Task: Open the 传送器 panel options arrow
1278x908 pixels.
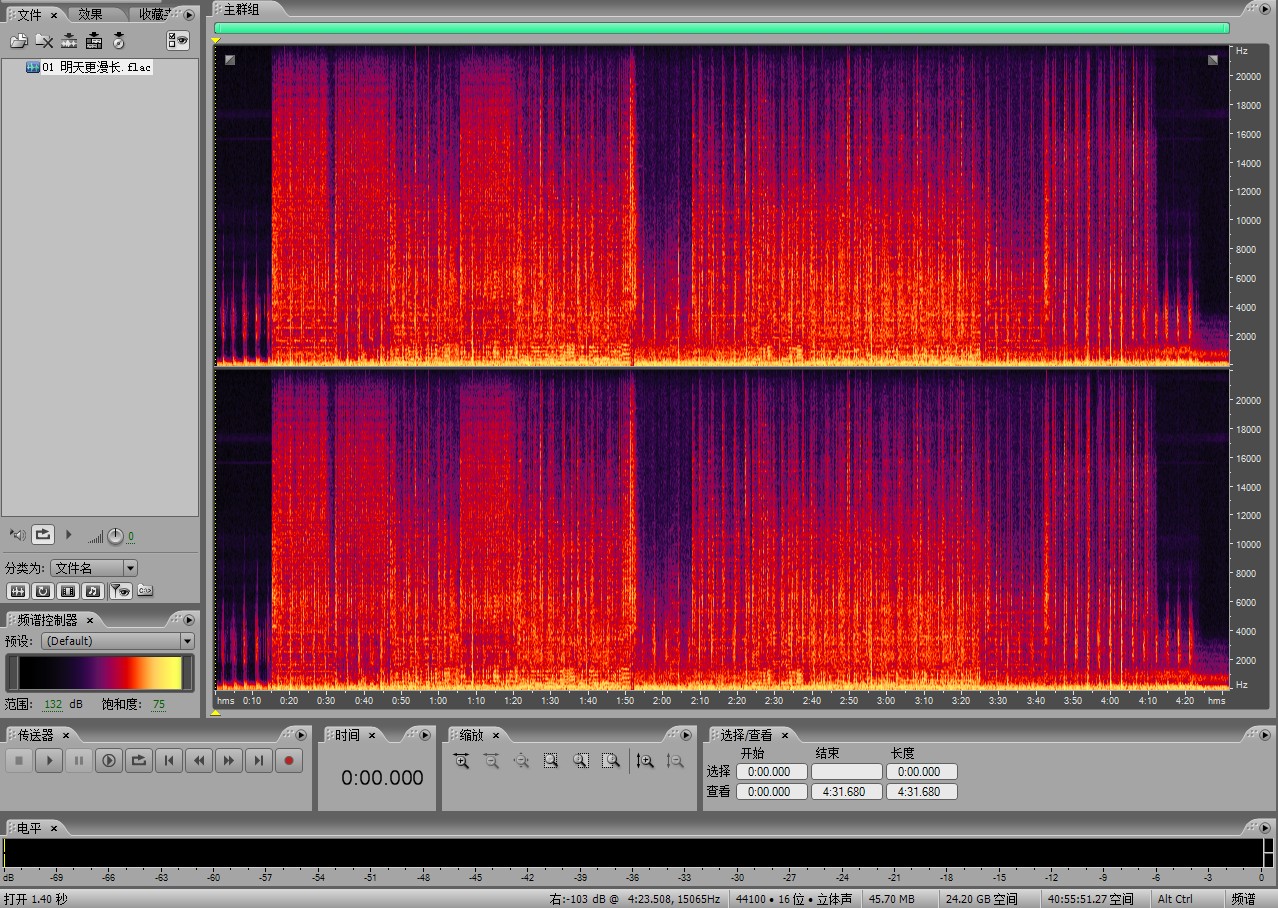Action: [301, 735]
